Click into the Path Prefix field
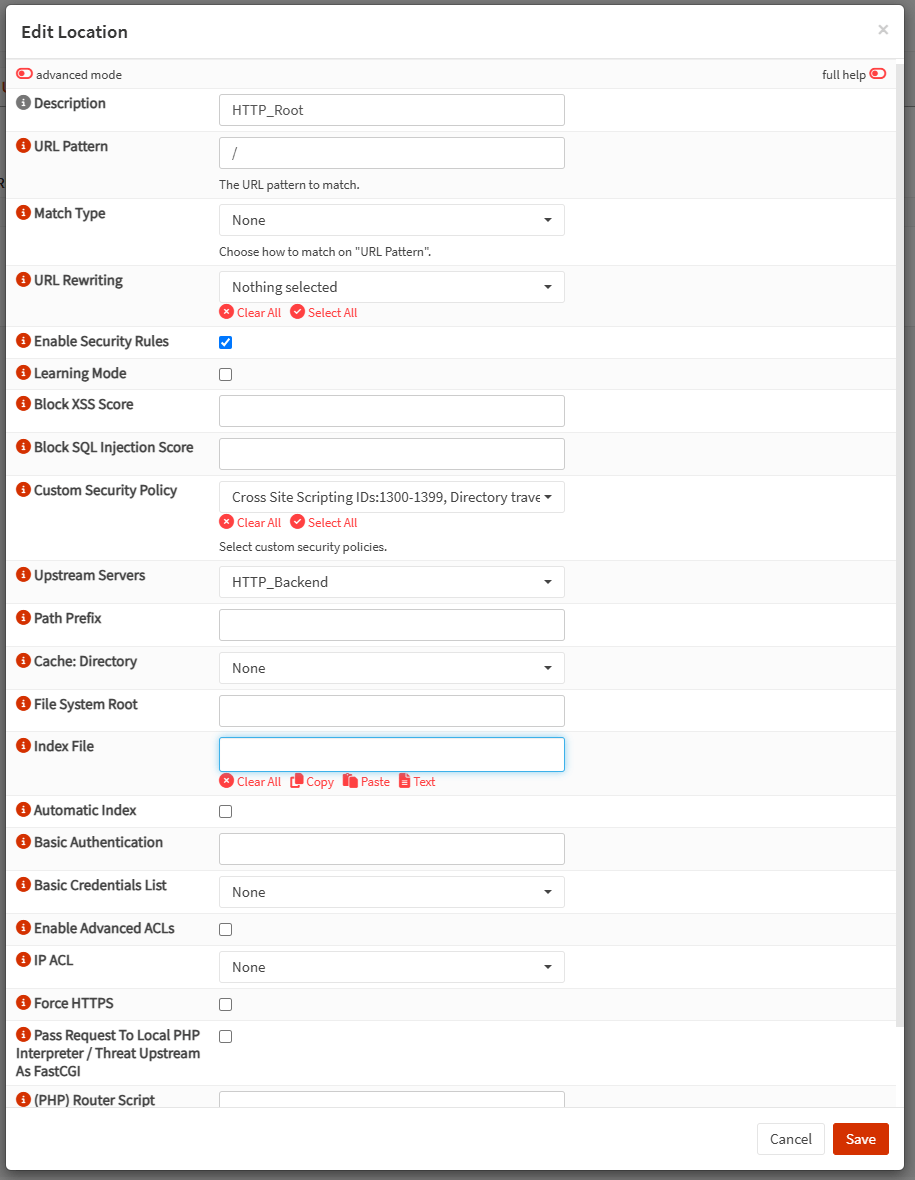The image size is (915, 1180). pos(391,625)
